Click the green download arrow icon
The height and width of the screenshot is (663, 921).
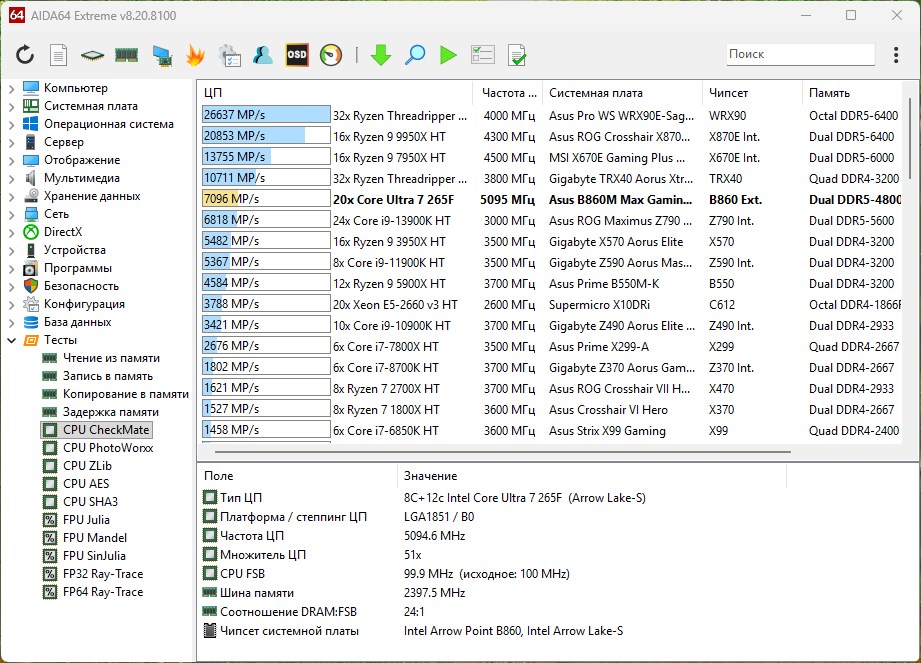click(x=380, y=55)
